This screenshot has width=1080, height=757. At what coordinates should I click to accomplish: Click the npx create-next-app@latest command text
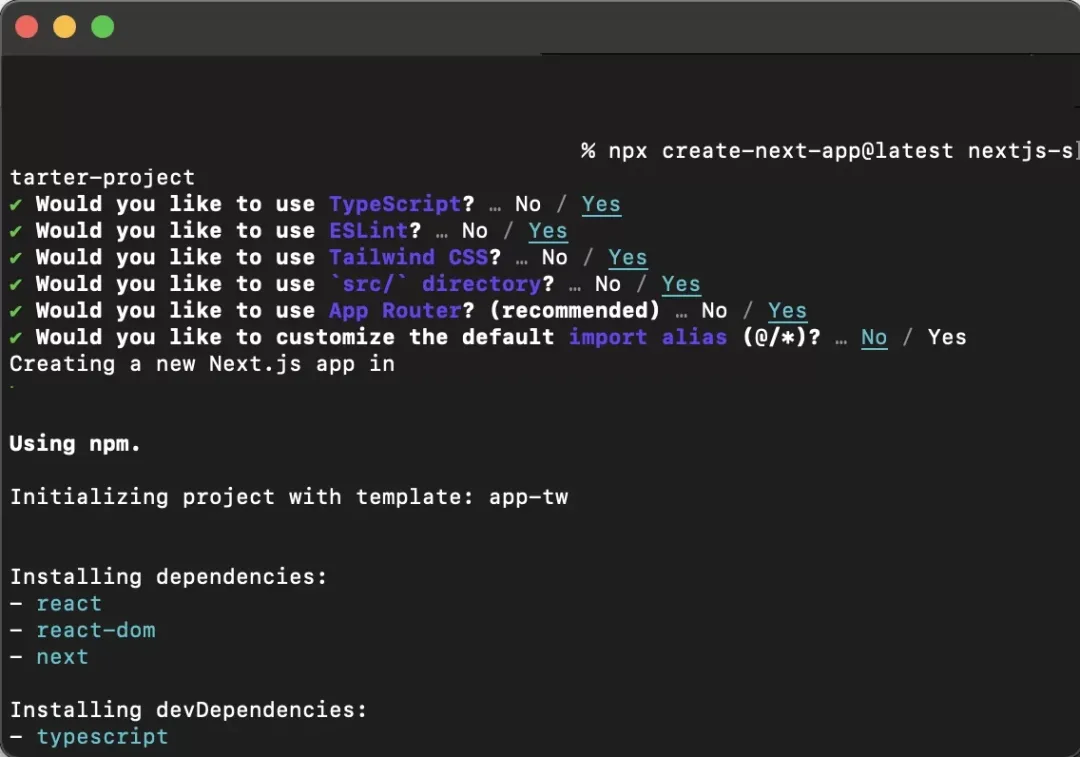pos(781,151)
